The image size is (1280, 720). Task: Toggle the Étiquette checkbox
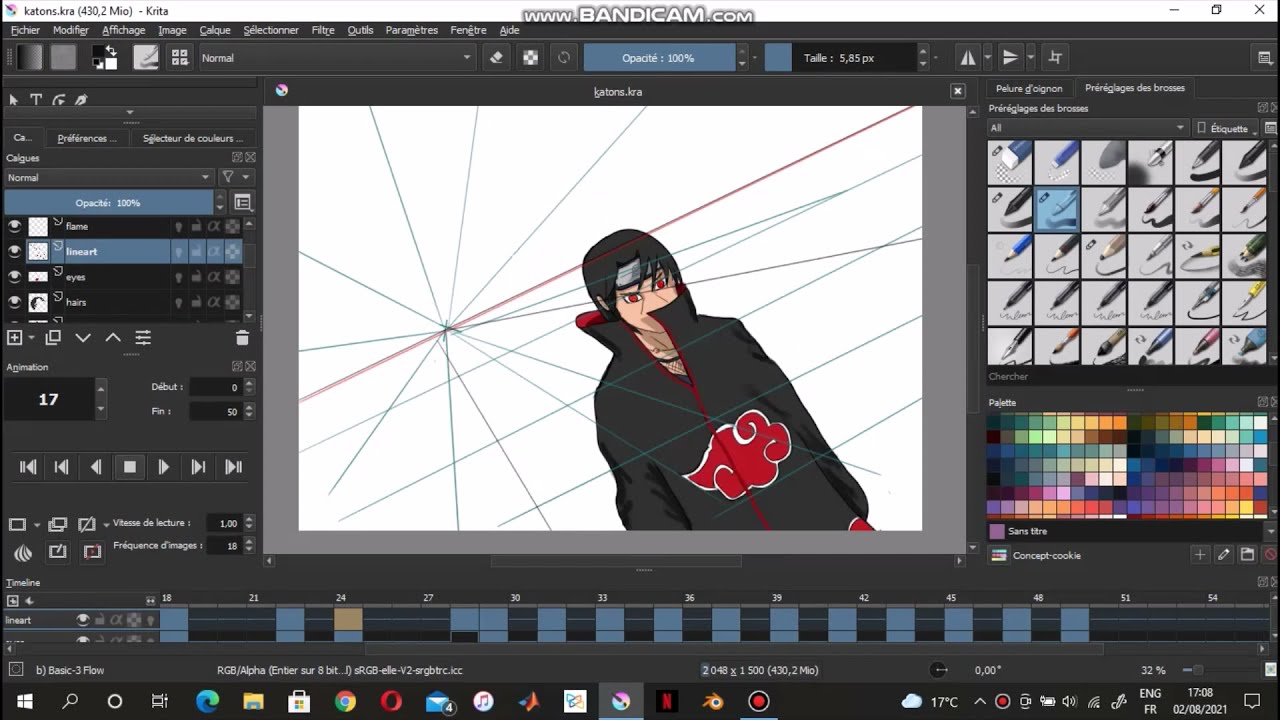click(x=1201, y=128)
